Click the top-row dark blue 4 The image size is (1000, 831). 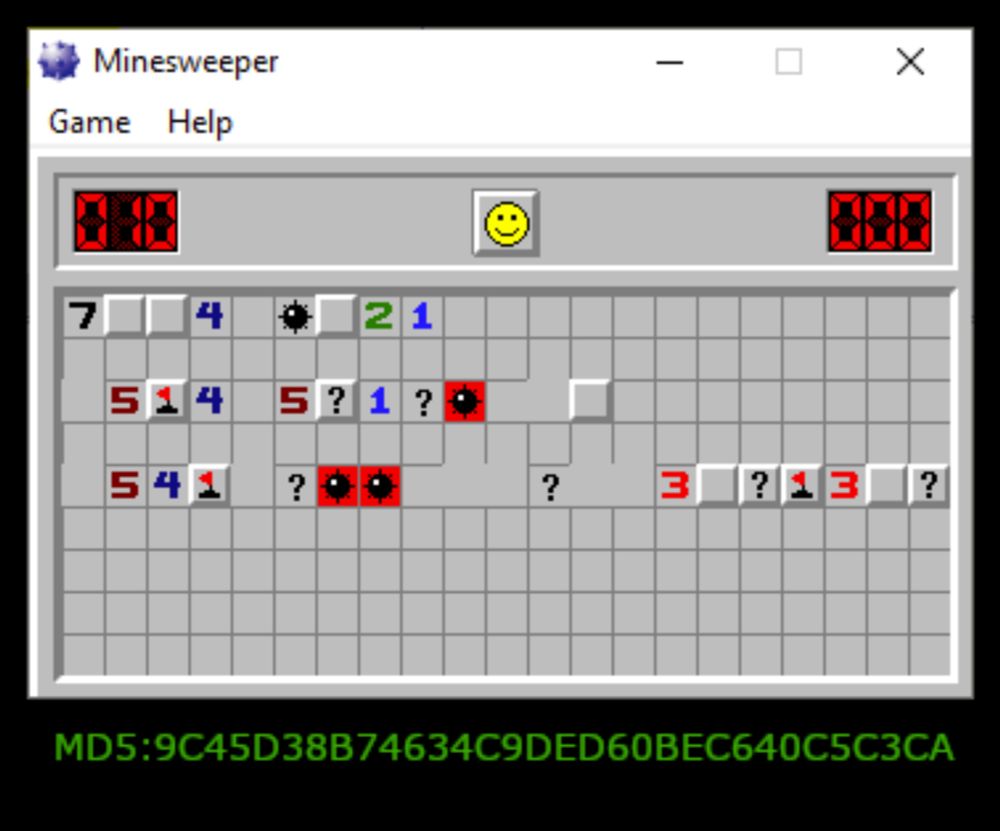tap(210, 316)
